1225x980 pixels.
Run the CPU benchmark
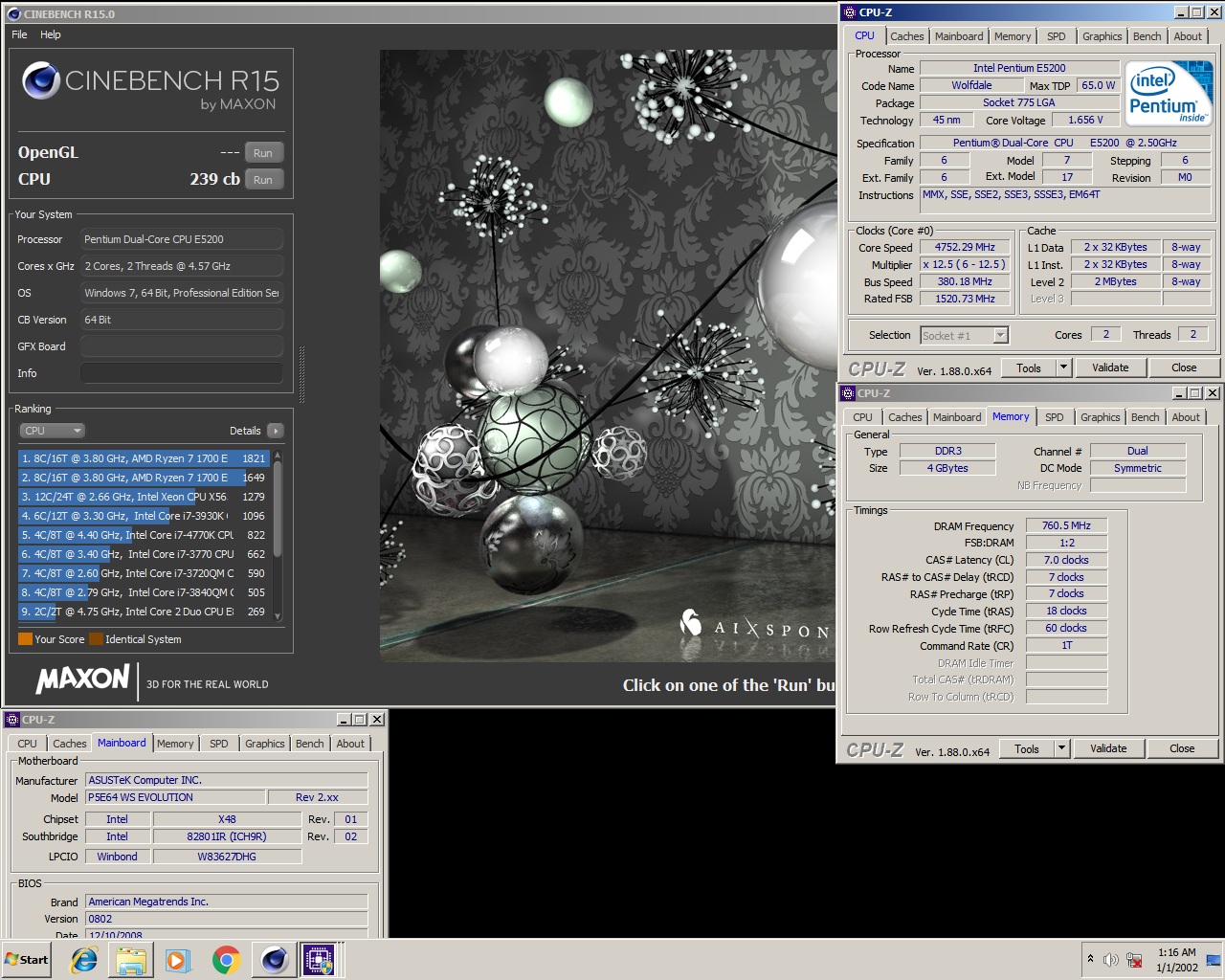pyautogui.click(x=263, y=180)
